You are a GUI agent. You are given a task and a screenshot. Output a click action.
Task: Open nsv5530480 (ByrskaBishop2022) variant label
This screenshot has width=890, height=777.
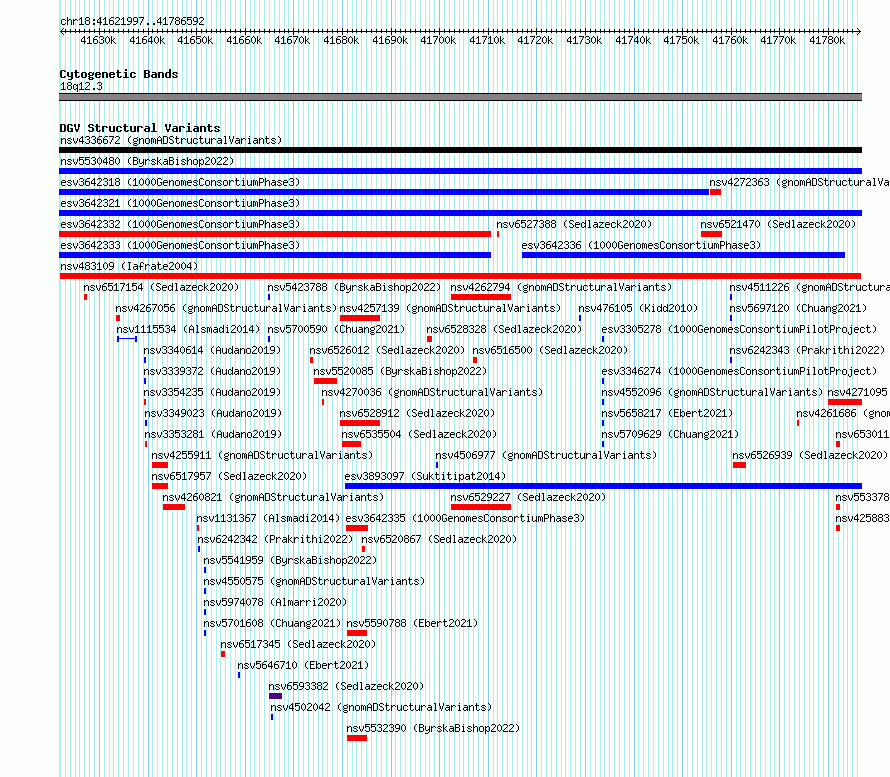pos(147,161)
